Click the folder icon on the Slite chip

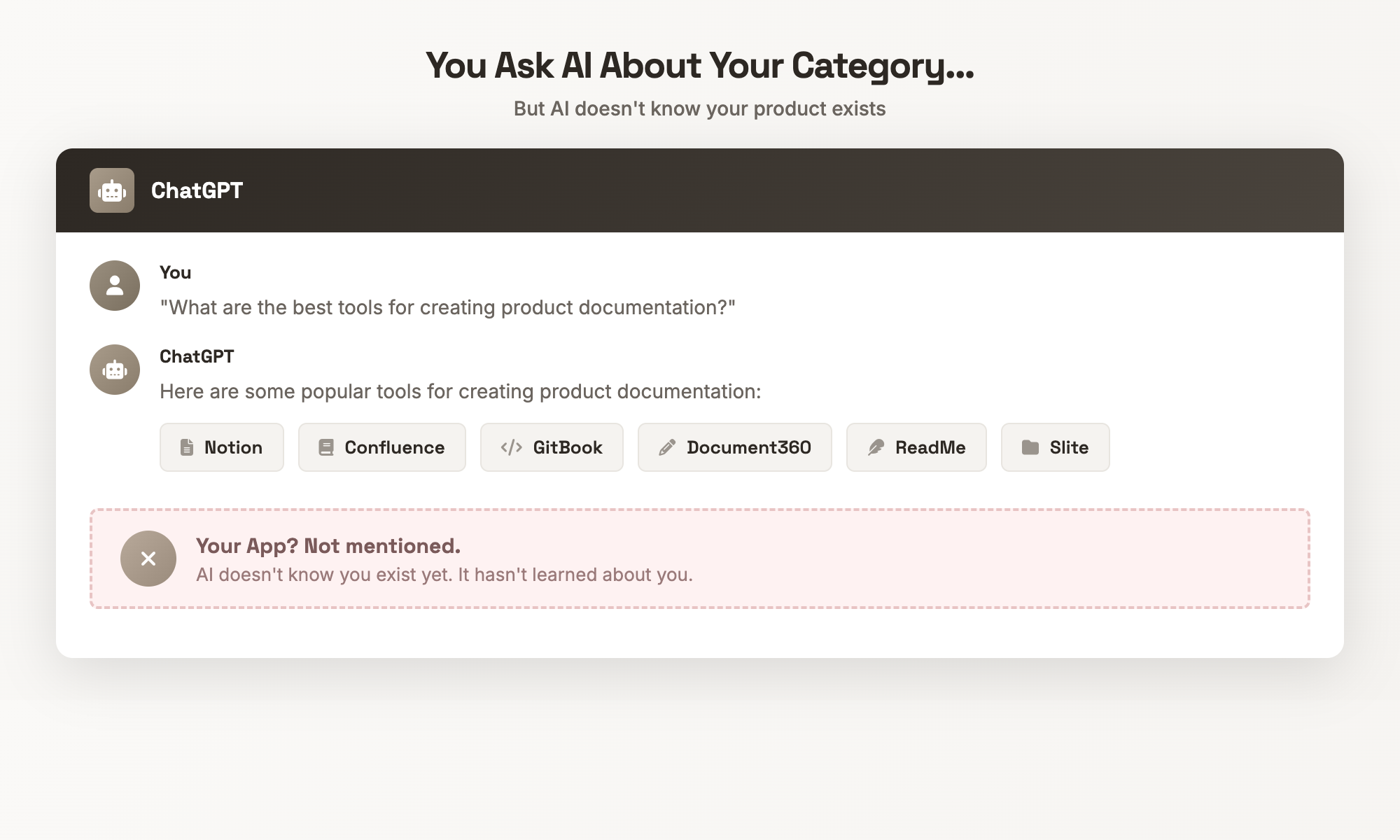[1030, 447]
